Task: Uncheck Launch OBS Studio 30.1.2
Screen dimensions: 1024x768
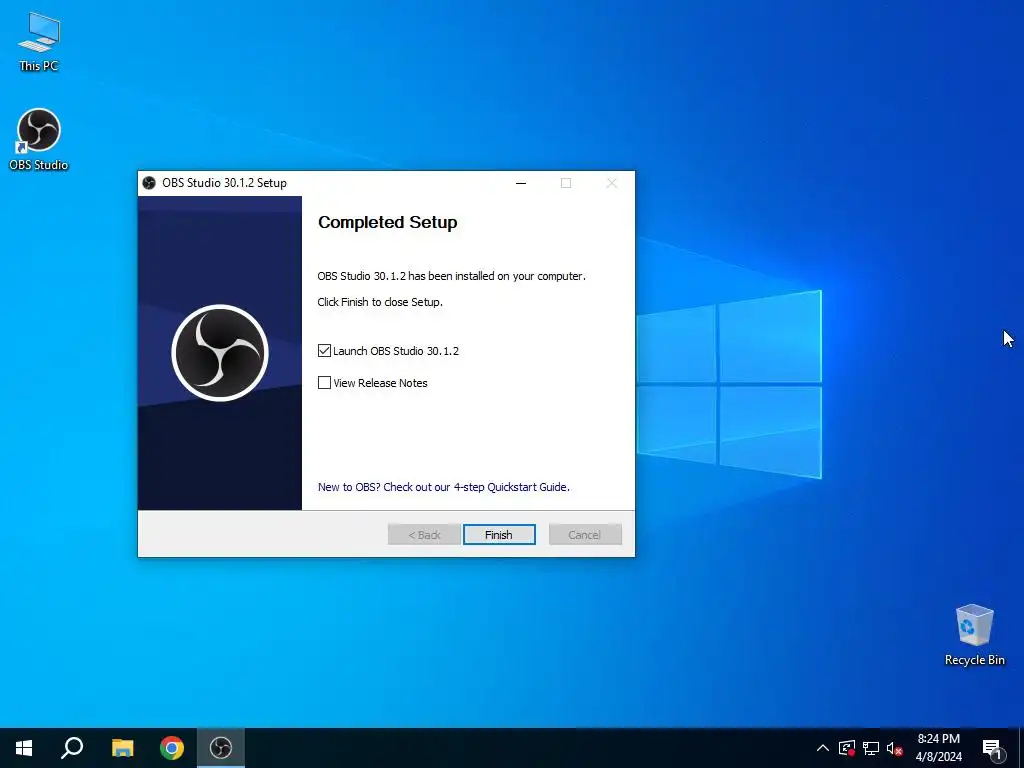Action: (325, 351)
